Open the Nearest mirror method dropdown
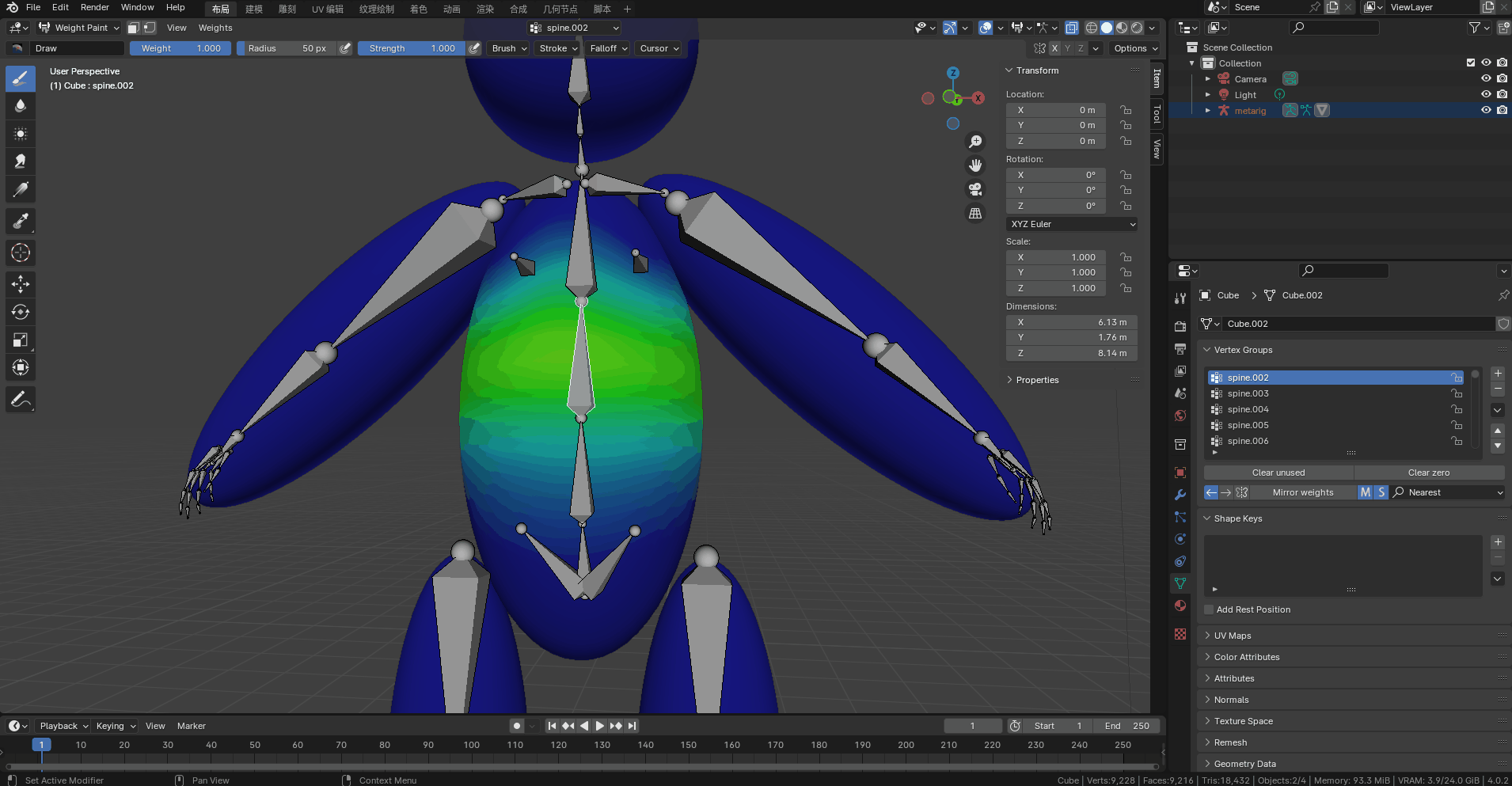The width and height of the screenshot is (1512, 786). point(1447,492)
